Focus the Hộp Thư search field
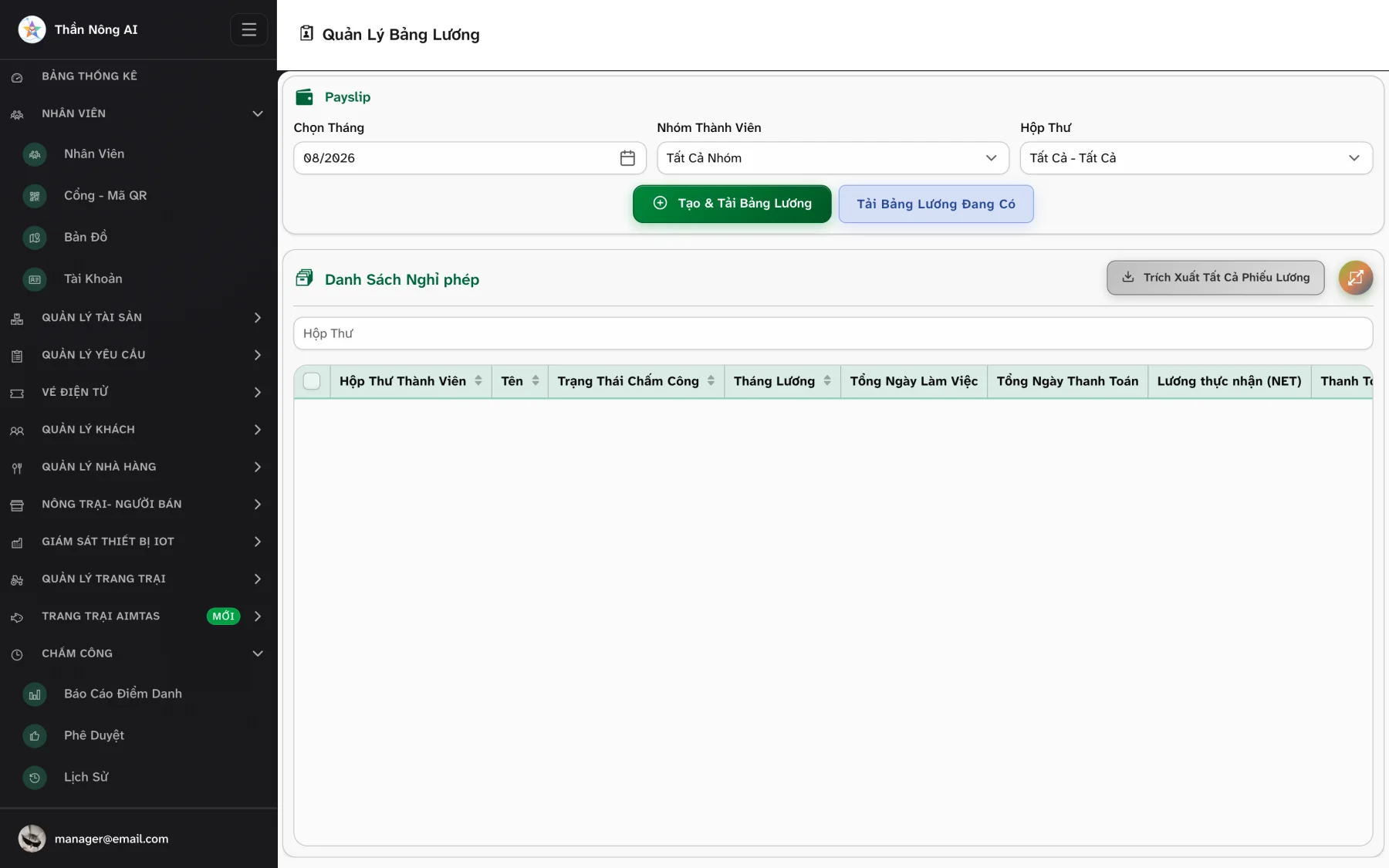Image resolution: width=1389 pixels, height=868 pixels. (x=833, y=333)
